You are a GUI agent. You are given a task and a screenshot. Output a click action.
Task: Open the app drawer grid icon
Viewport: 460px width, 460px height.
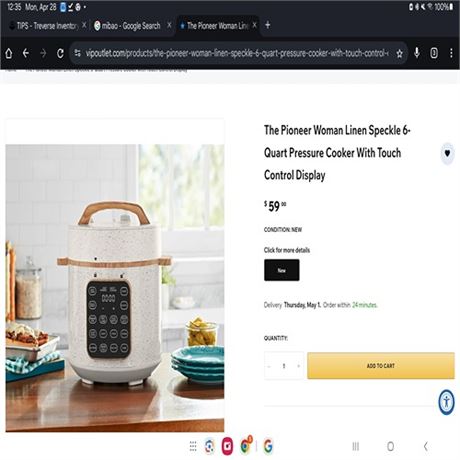tap(193, 446)
